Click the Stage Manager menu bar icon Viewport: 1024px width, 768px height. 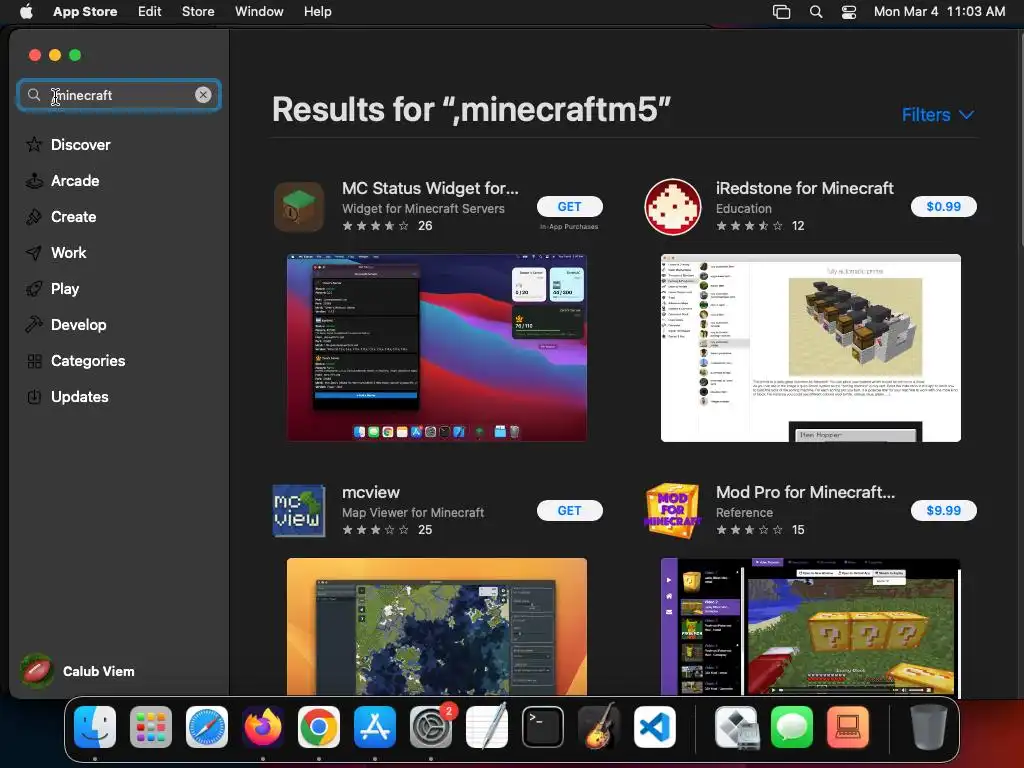782,12
